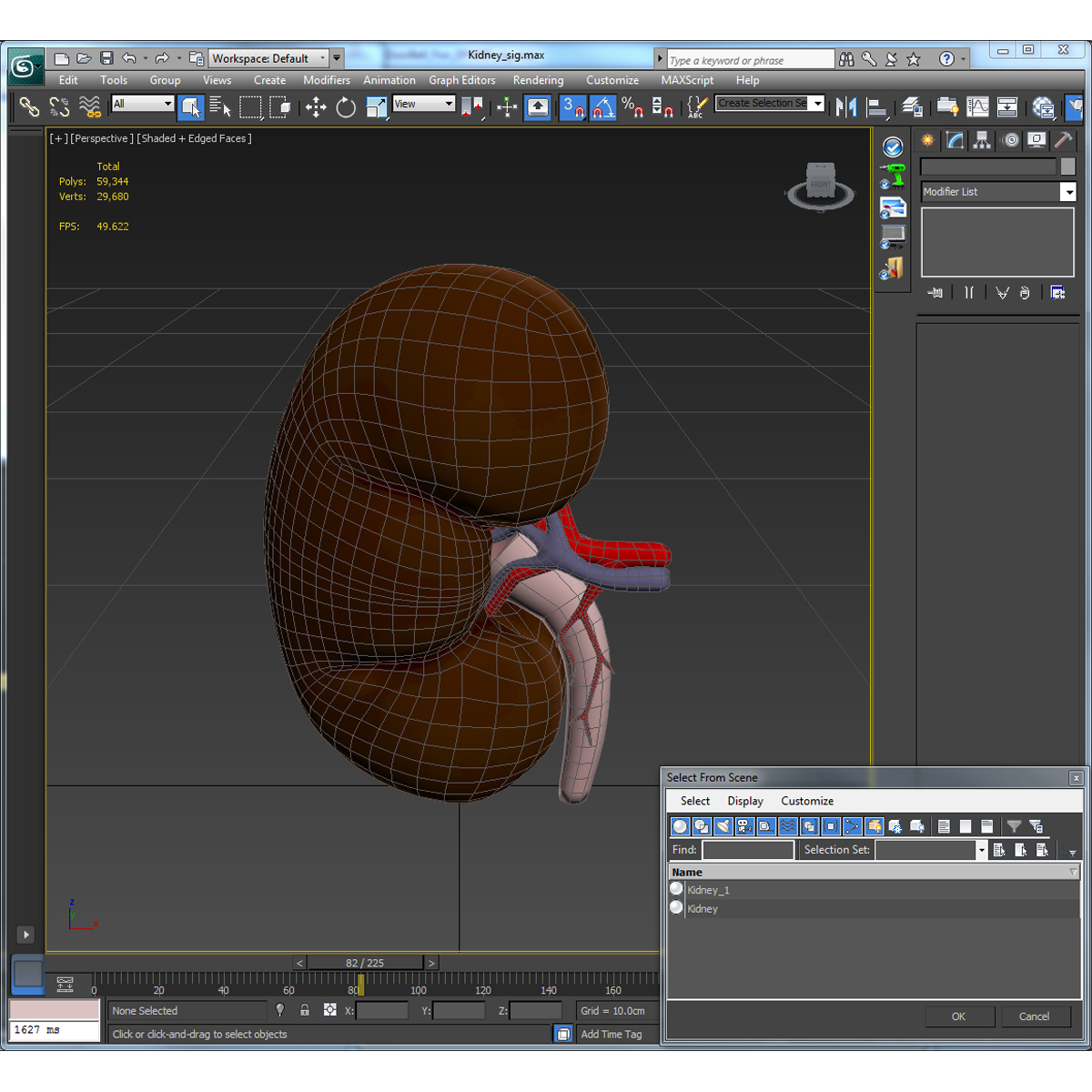Click OK in Select From Scene dialog
The image size is (1092, 1092).
(959, 1016)
